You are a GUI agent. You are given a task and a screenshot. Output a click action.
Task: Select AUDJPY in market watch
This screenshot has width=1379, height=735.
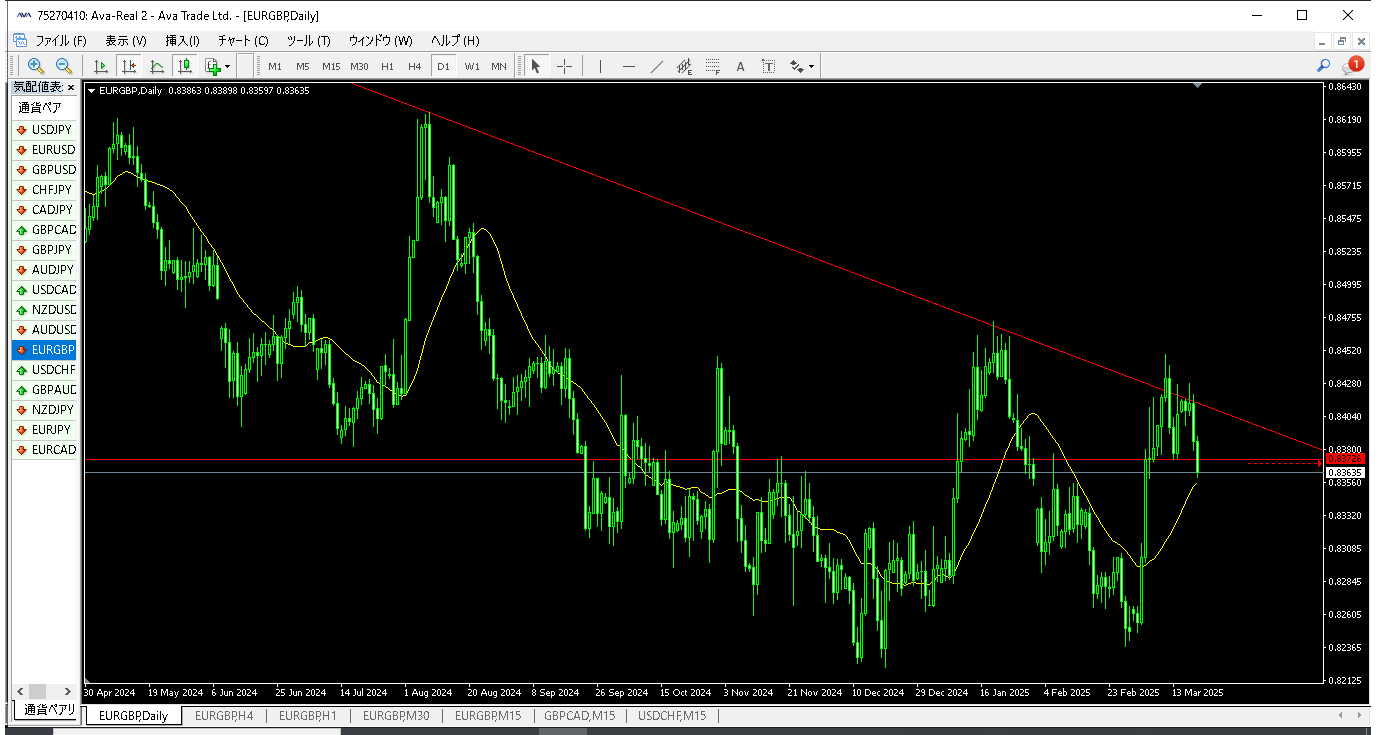pyautogui.click(x=44, y=270)
